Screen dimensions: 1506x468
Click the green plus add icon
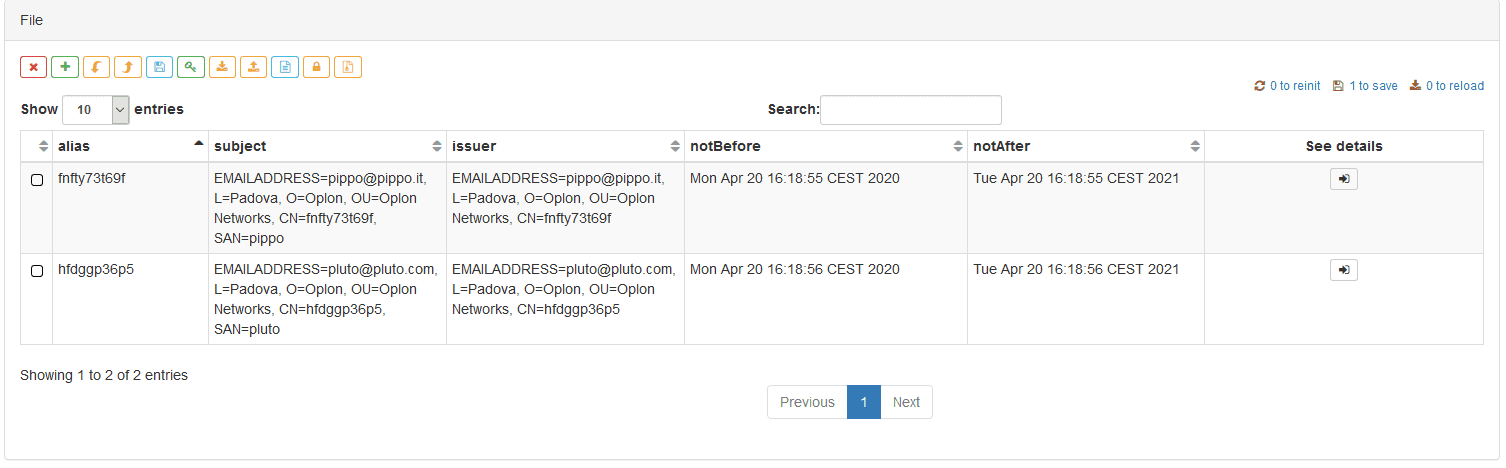pos(65,67)
